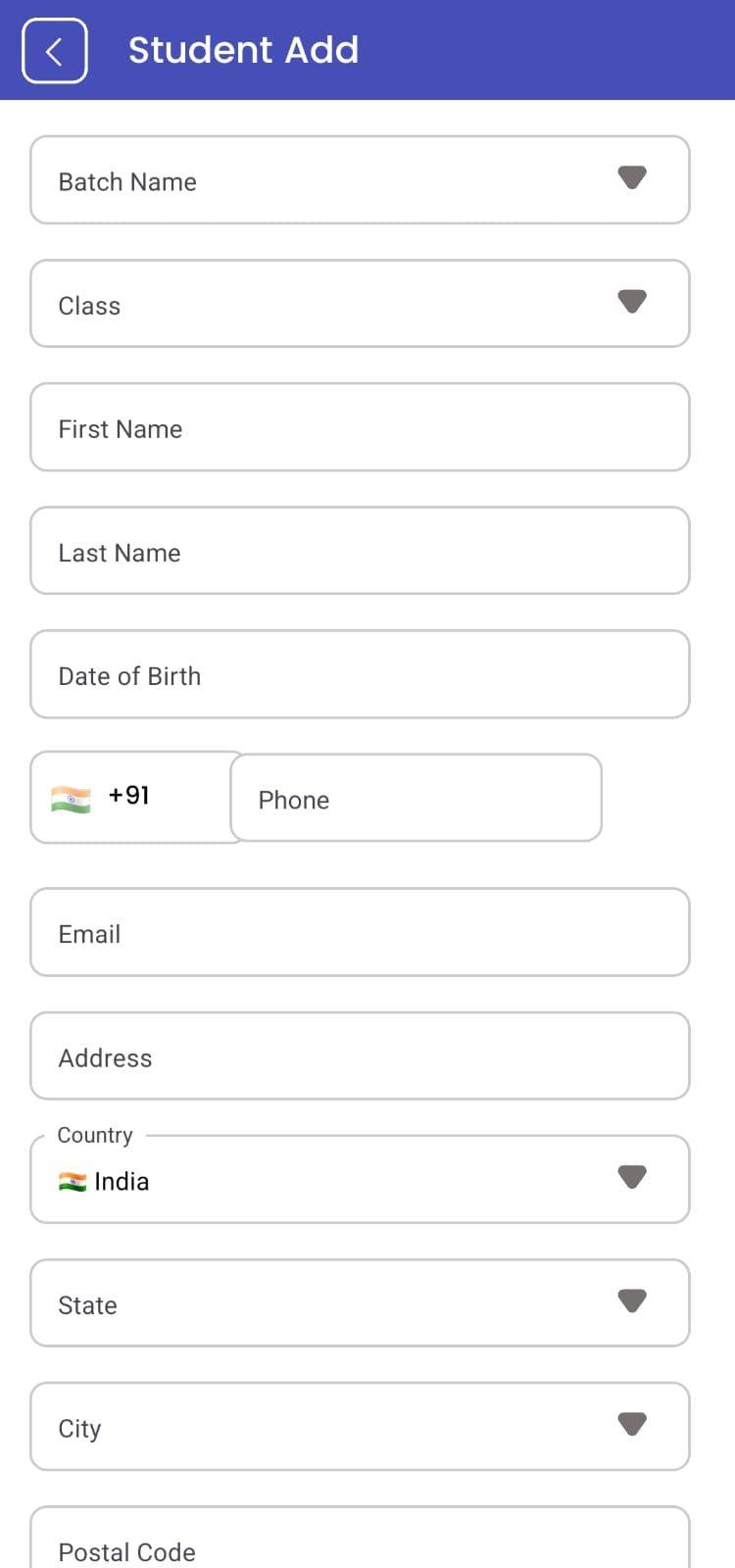The image size is (735, 1568).
Task: Tap the India flag in Country field
Action: [73, 1182]
